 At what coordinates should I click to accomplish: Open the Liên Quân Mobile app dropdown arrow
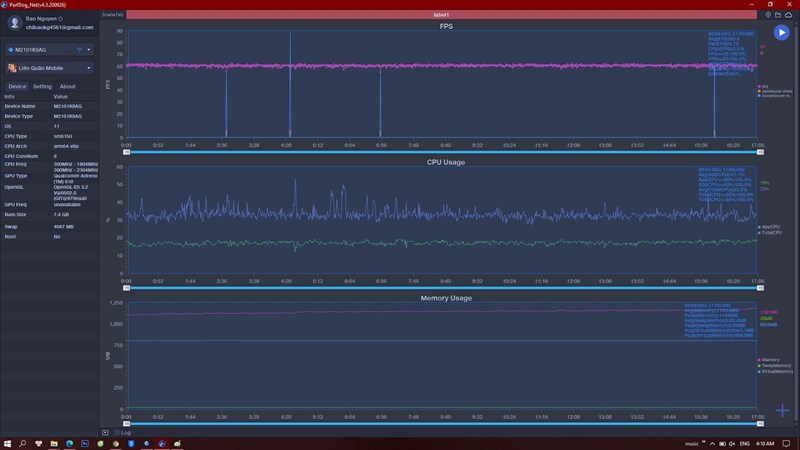pyautogui.click(x=89, y=68)
